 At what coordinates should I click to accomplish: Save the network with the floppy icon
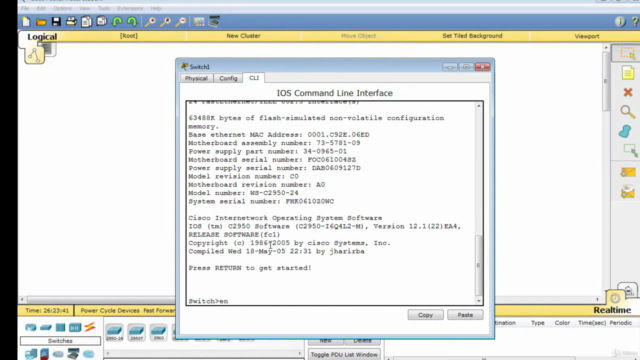[x=56, y=22]
